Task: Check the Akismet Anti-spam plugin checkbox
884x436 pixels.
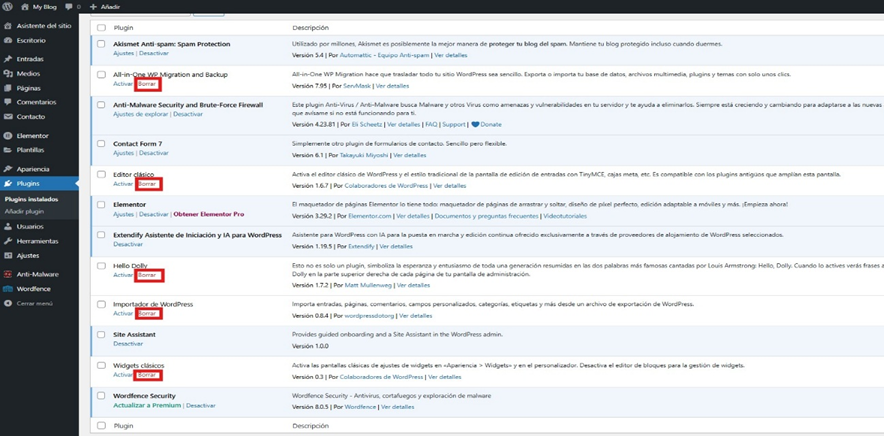Action: [x=101, y=44]
